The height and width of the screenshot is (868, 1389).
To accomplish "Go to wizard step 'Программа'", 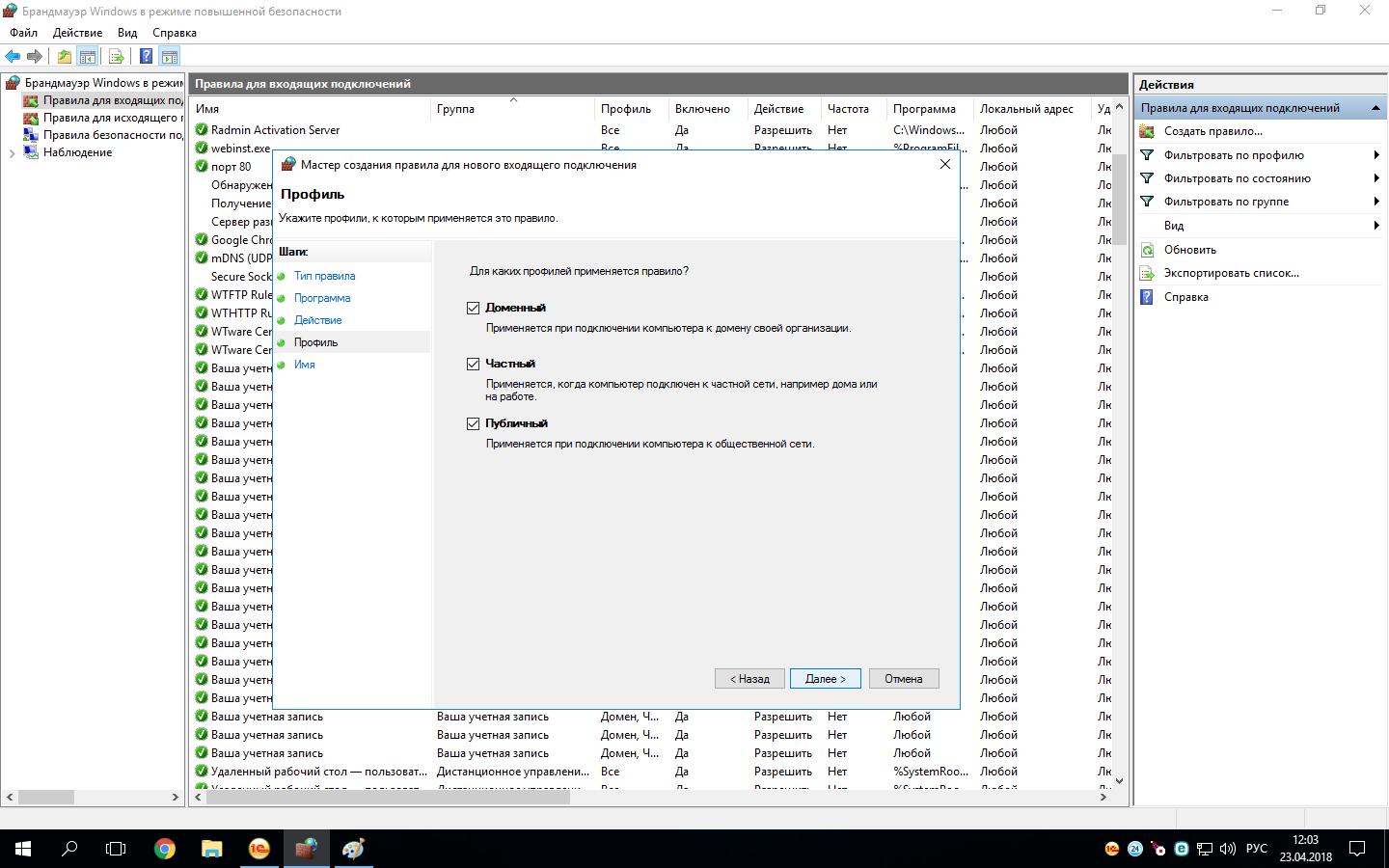I will pyautogui.click(x=322, y=298).
